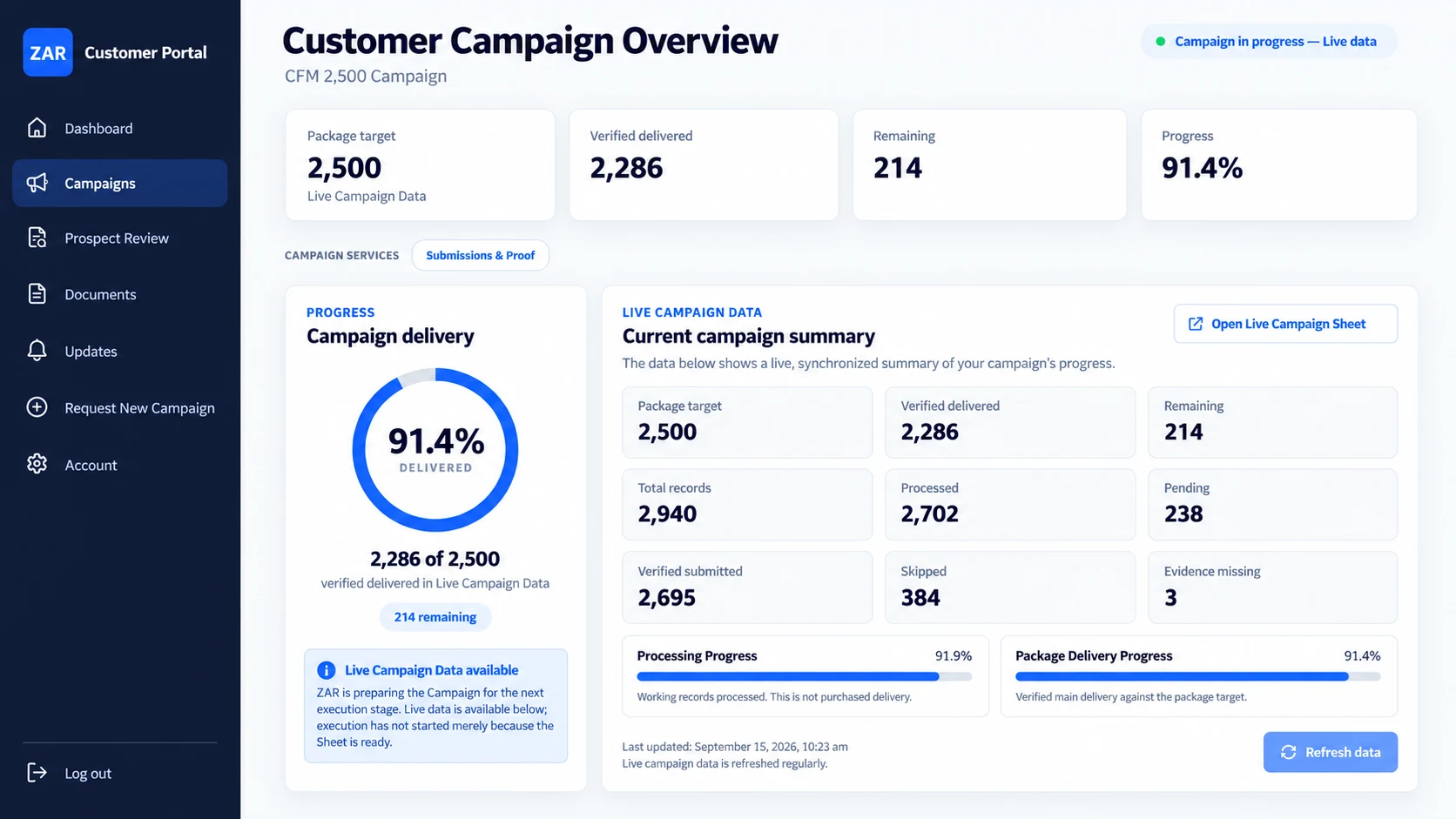Click the Refresh data button
This screenshot has width=1456, height=819.
click(x=1330, y=752)
